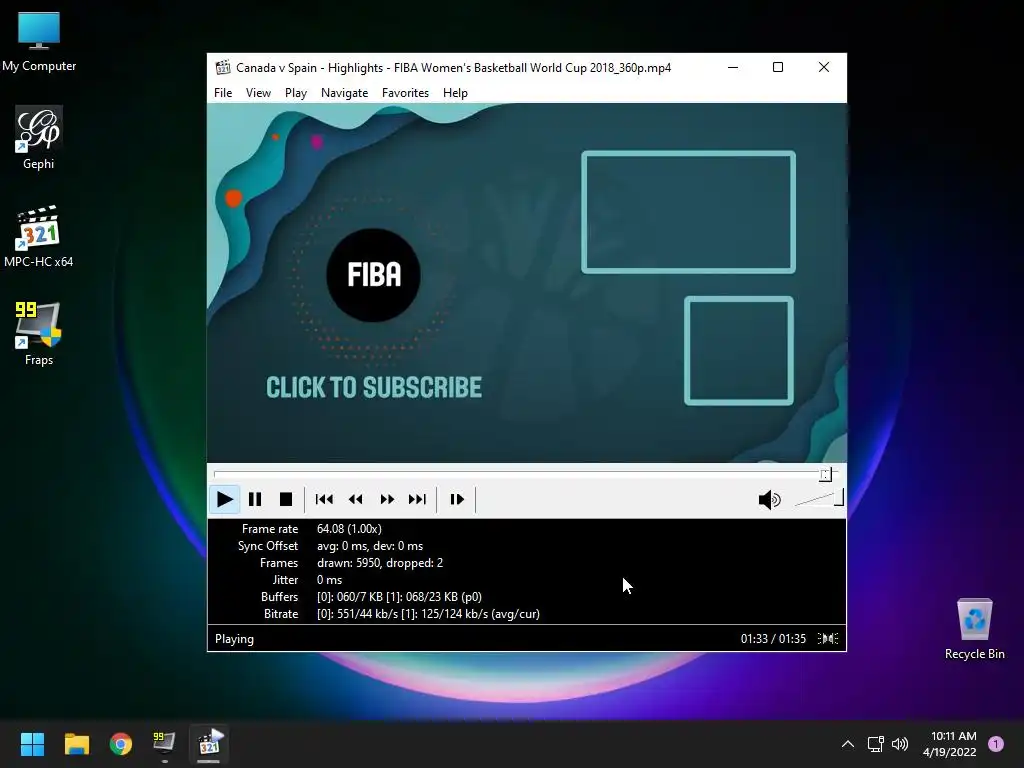Click the Sync Offset value

pyautogui.click(x=370, y=546)
